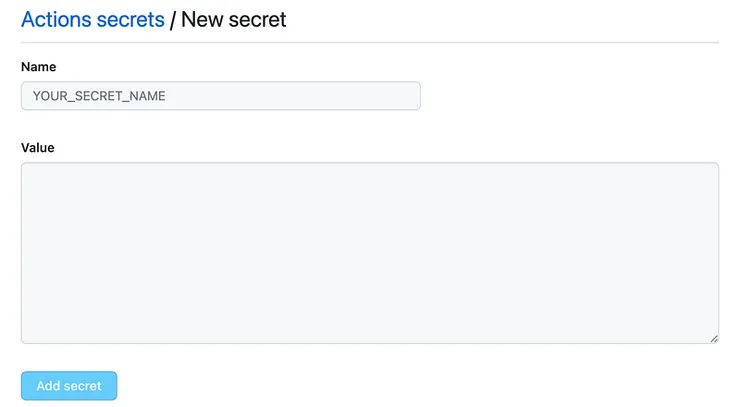Select the large Value input box
740x407 pixels.
pyautogui.click(x=369, y=253)
